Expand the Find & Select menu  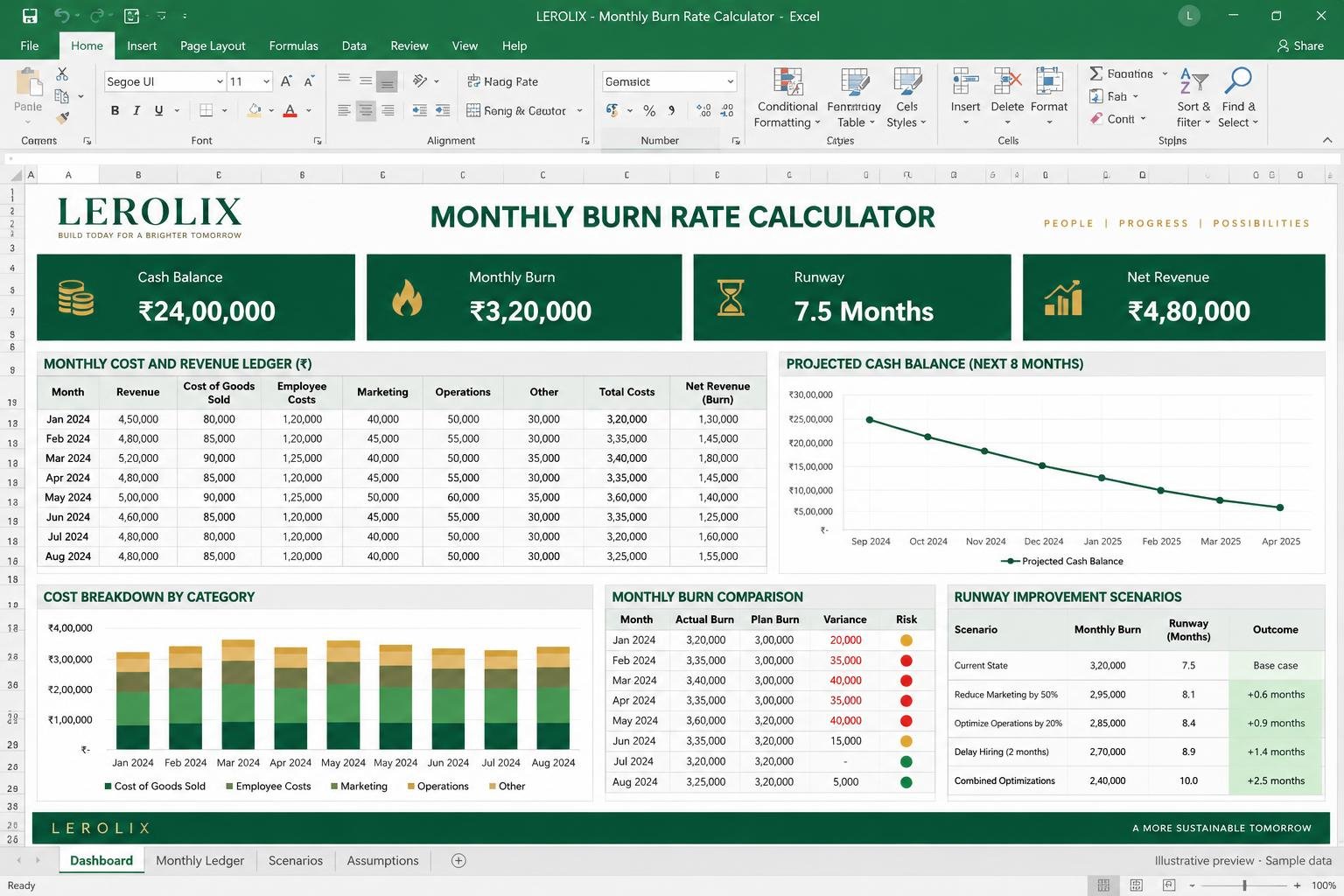[x=1238, y=99]
